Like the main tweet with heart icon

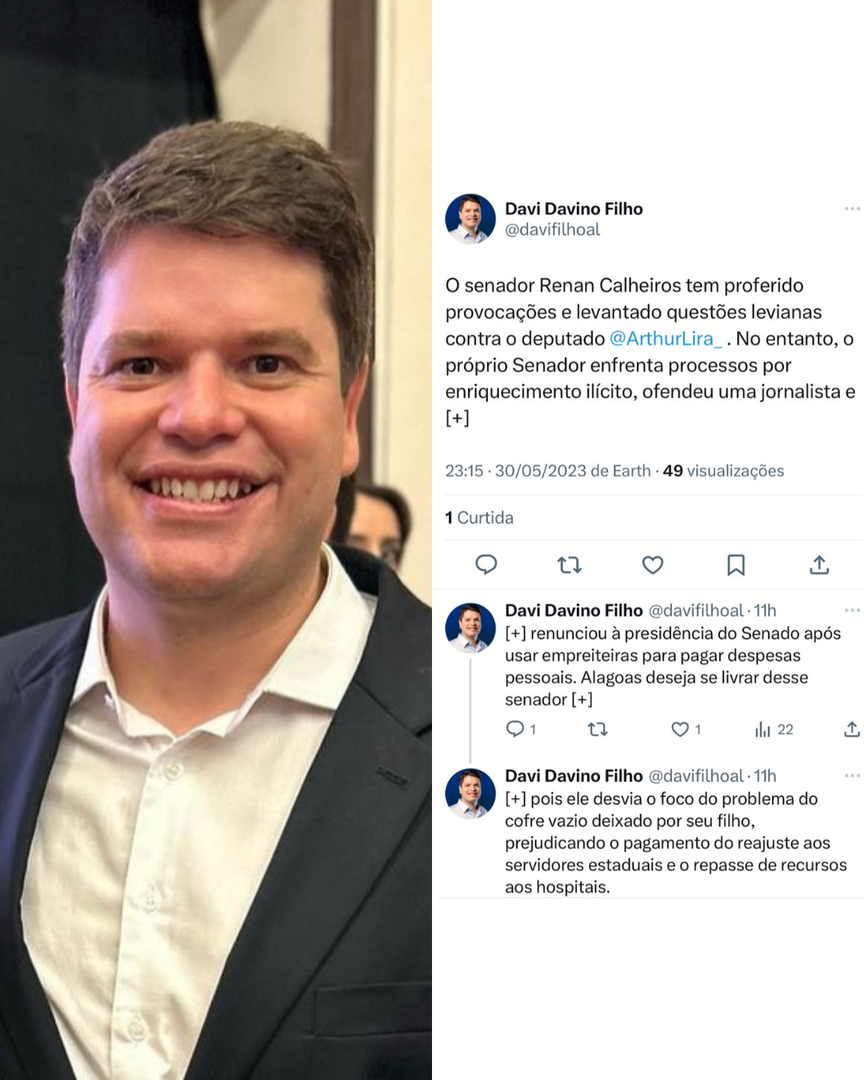(652, 565)
